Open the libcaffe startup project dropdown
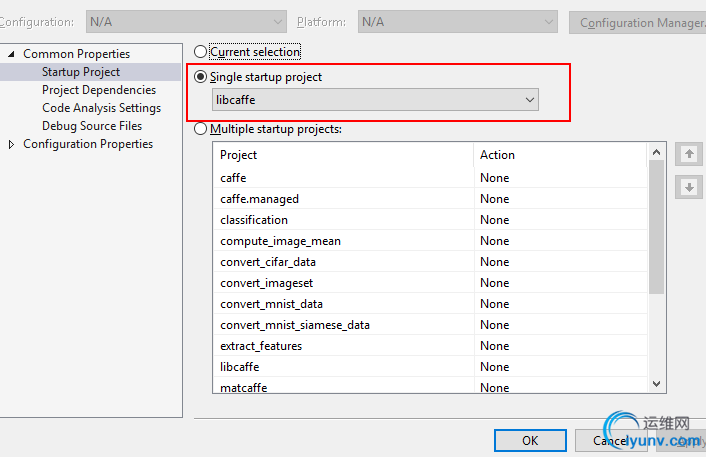706x457 pixels. point(376,99)
